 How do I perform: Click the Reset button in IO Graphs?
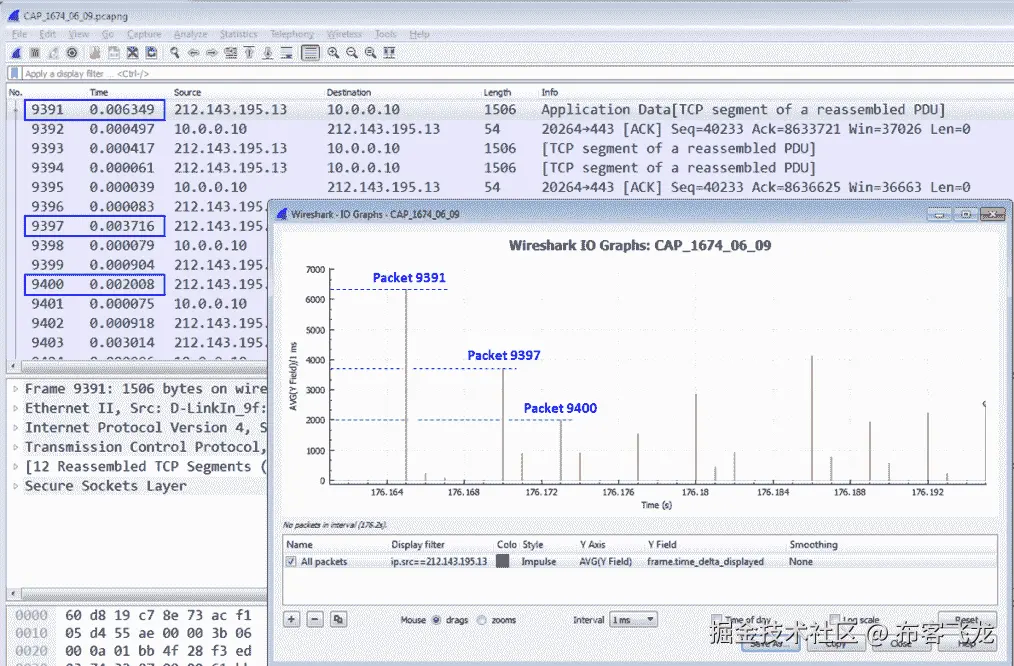[x=967, y=619]
